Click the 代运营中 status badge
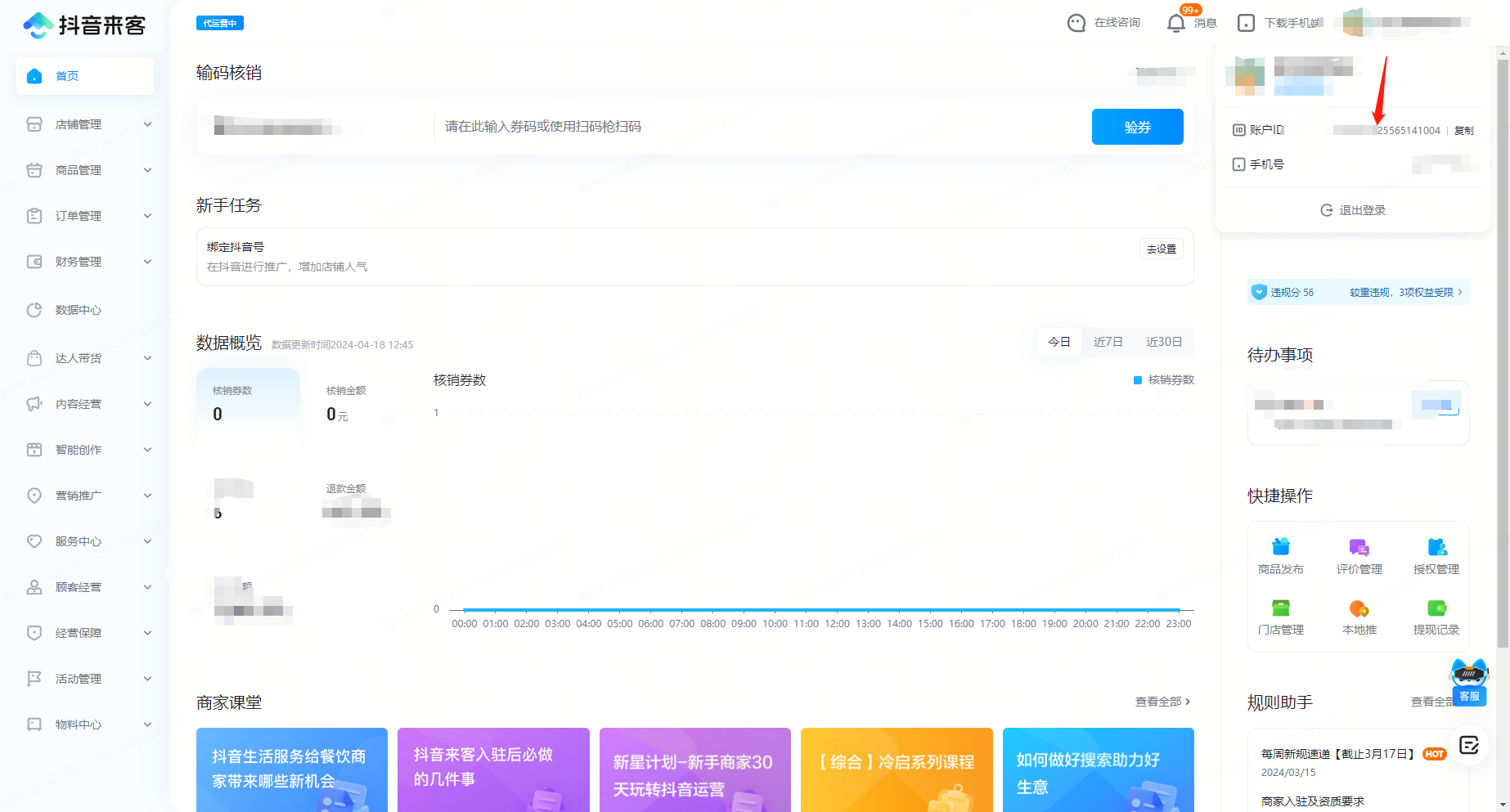The image size is (1510, 812). 220,24
